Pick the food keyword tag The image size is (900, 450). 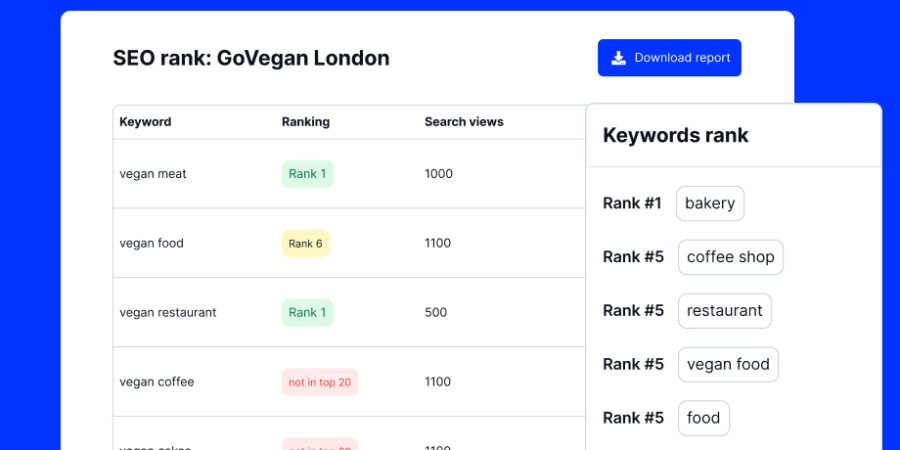click(x=703, y=418)
